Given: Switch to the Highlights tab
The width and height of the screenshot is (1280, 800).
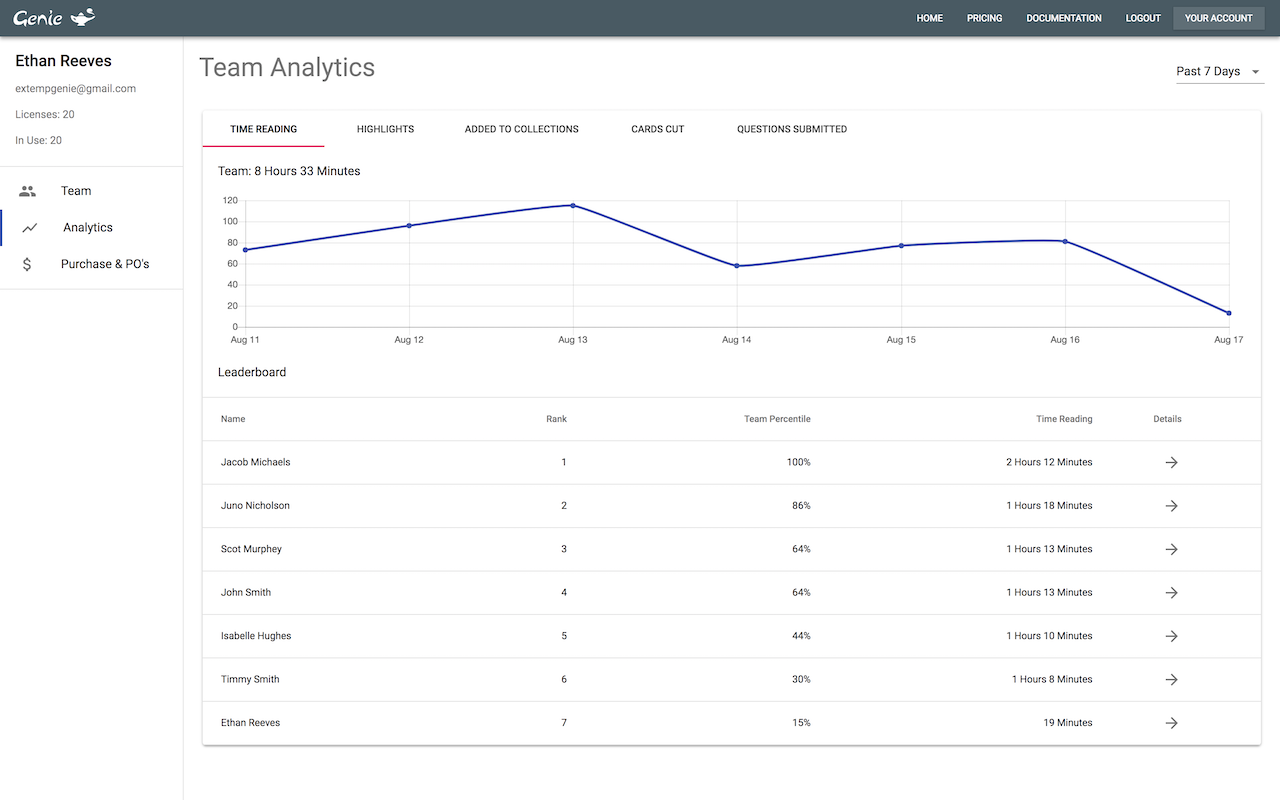Looking at the screenshot, I should pyautogui.click(x=385, y=129).
